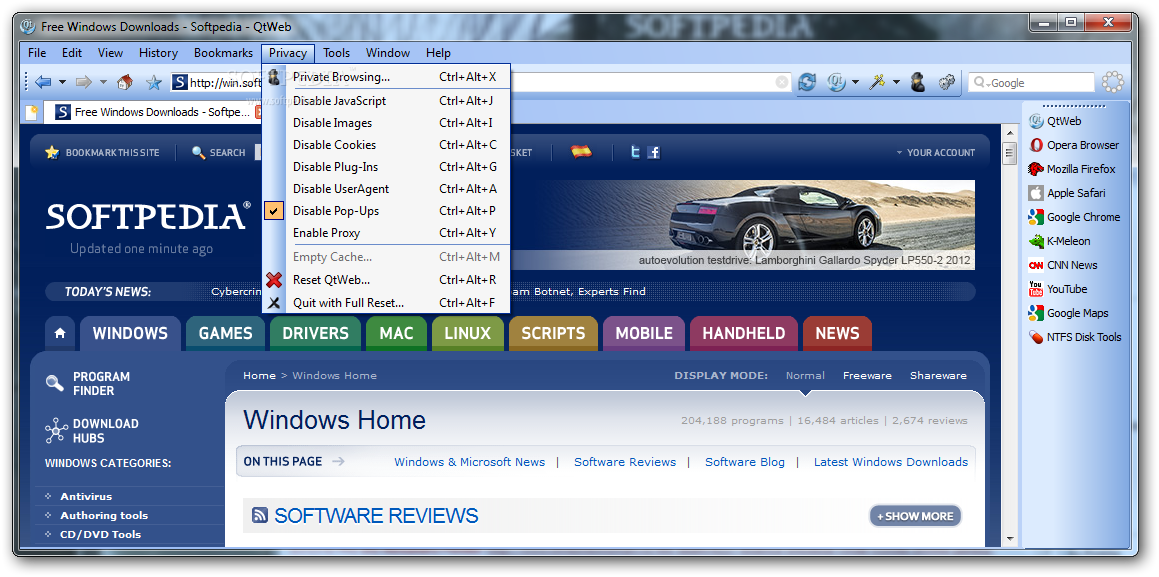The image size is (1159, 577).
Task: Open the Antivirus category link
Action: [86, 496]
